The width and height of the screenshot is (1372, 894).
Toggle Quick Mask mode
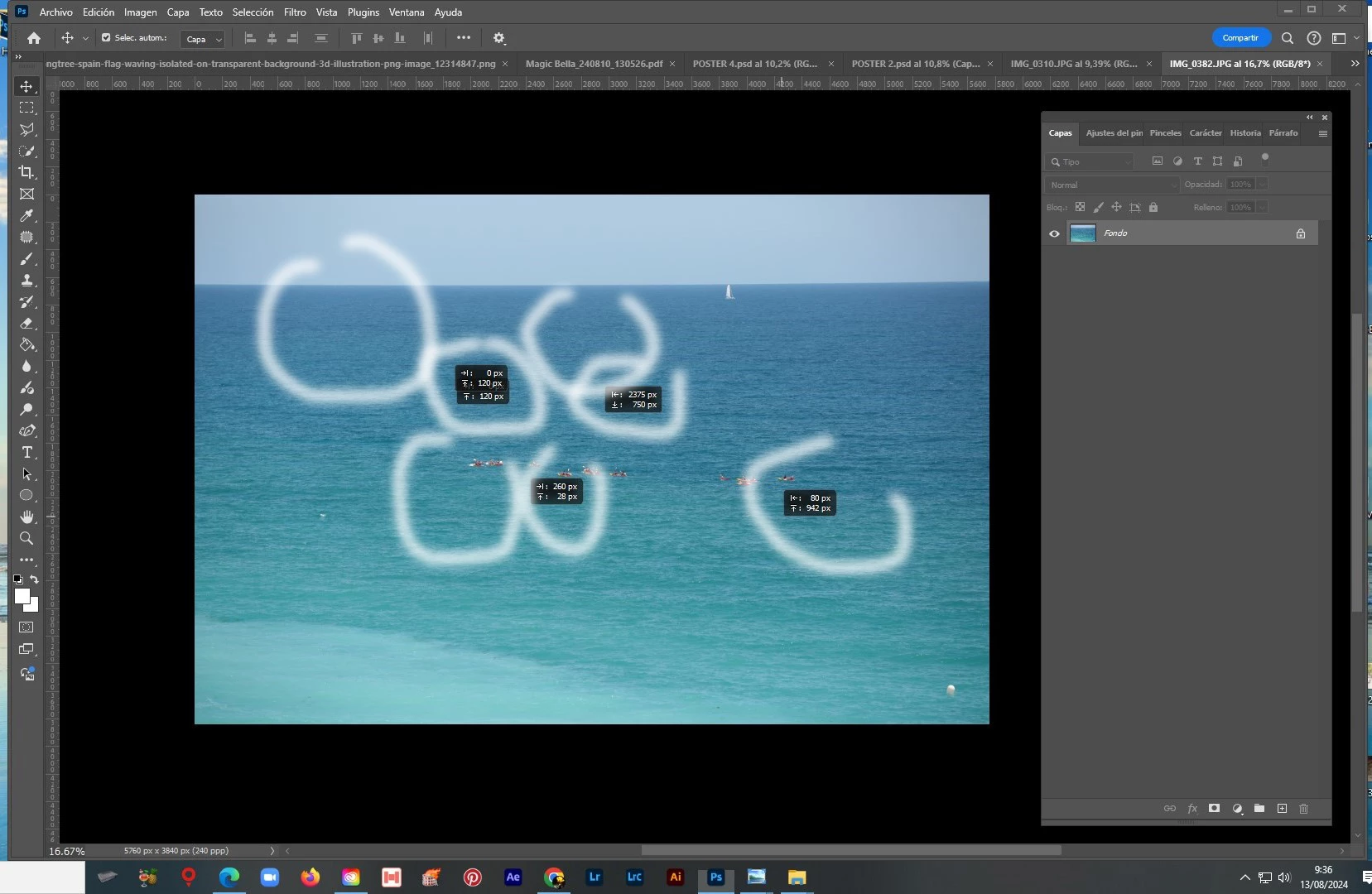[x=26, y=627]
